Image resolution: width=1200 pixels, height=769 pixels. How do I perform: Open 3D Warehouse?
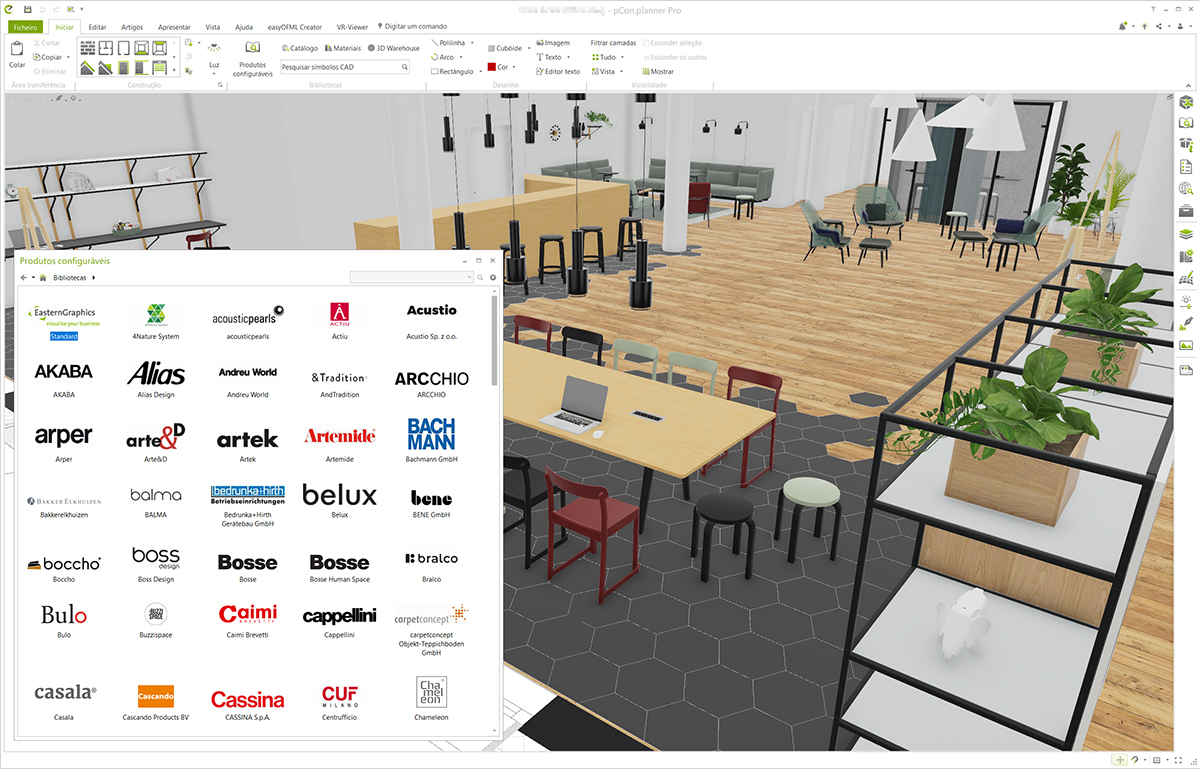(x=394, y=48)
